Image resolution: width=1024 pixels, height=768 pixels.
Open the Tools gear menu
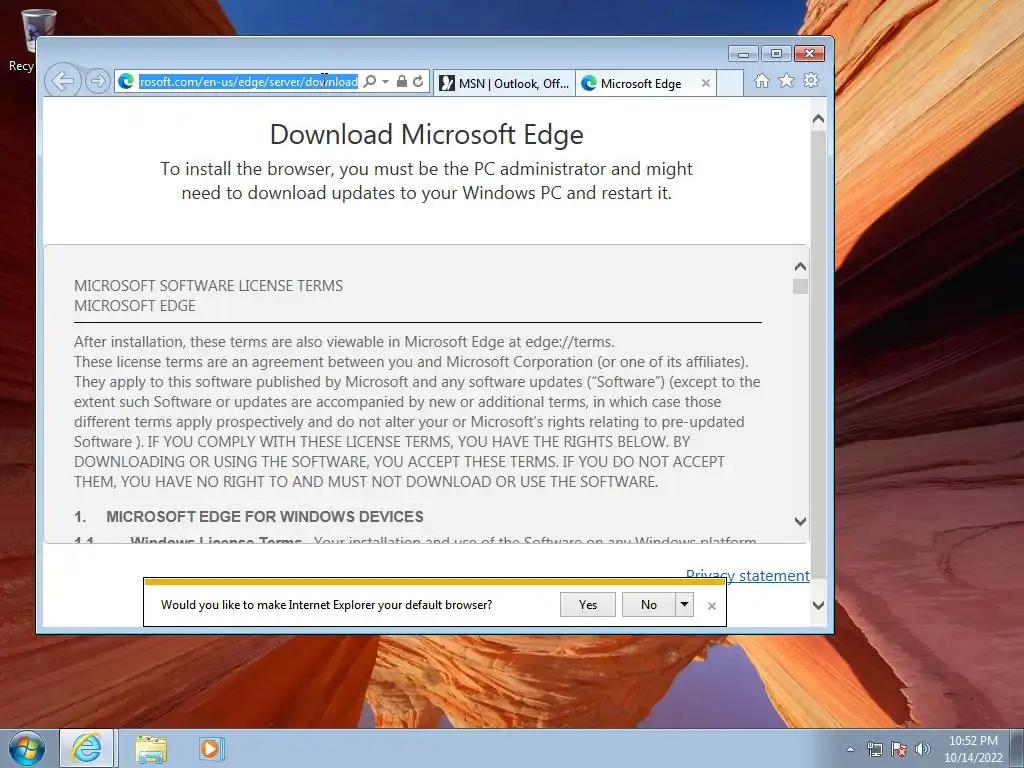(811, 80)
